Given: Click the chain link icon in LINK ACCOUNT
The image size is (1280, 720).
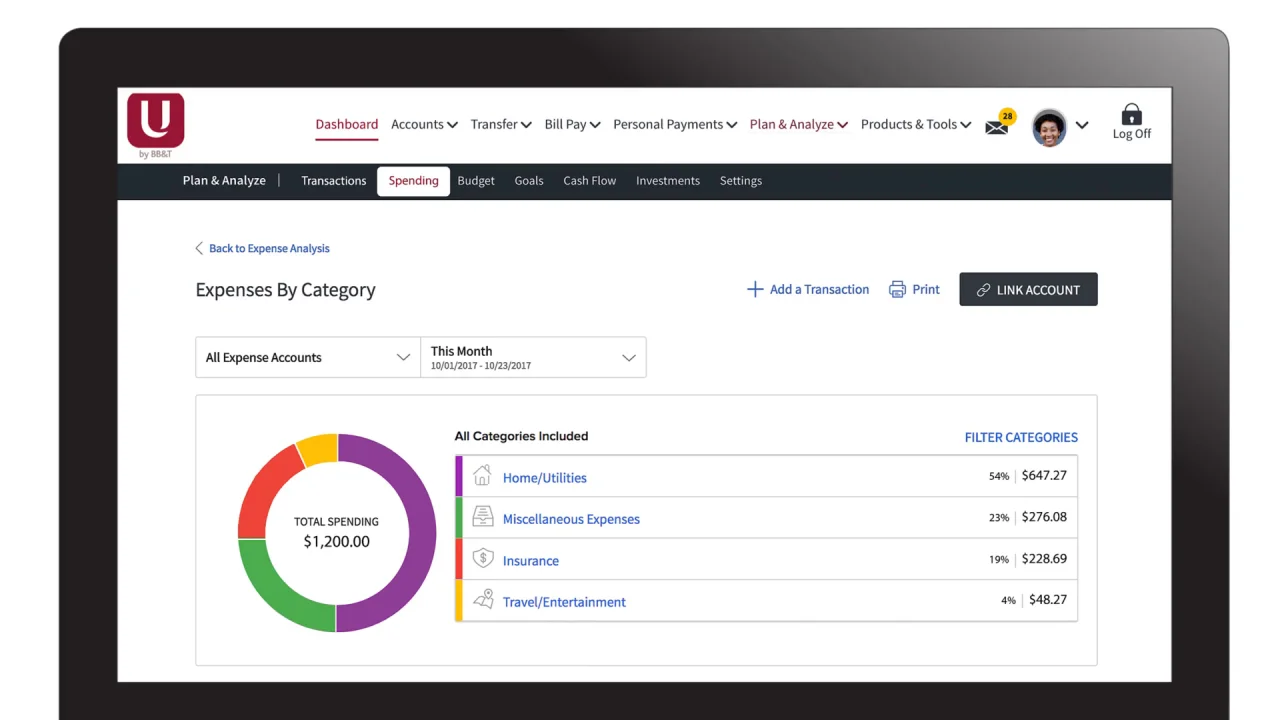Looking at the screenshot, I should click(984, 290).
